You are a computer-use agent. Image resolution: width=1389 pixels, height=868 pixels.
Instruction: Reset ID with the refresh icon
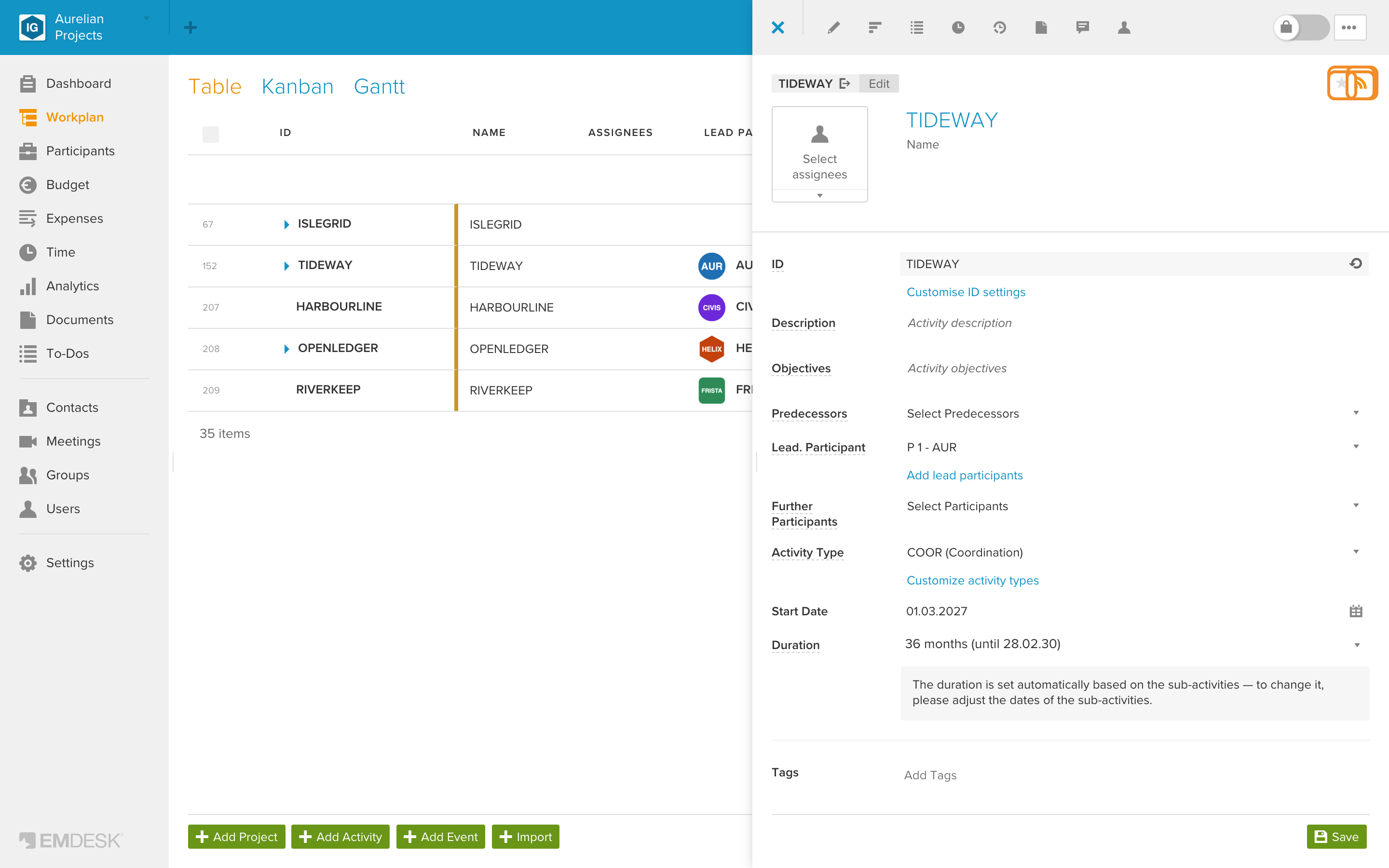click(1356, 263)
